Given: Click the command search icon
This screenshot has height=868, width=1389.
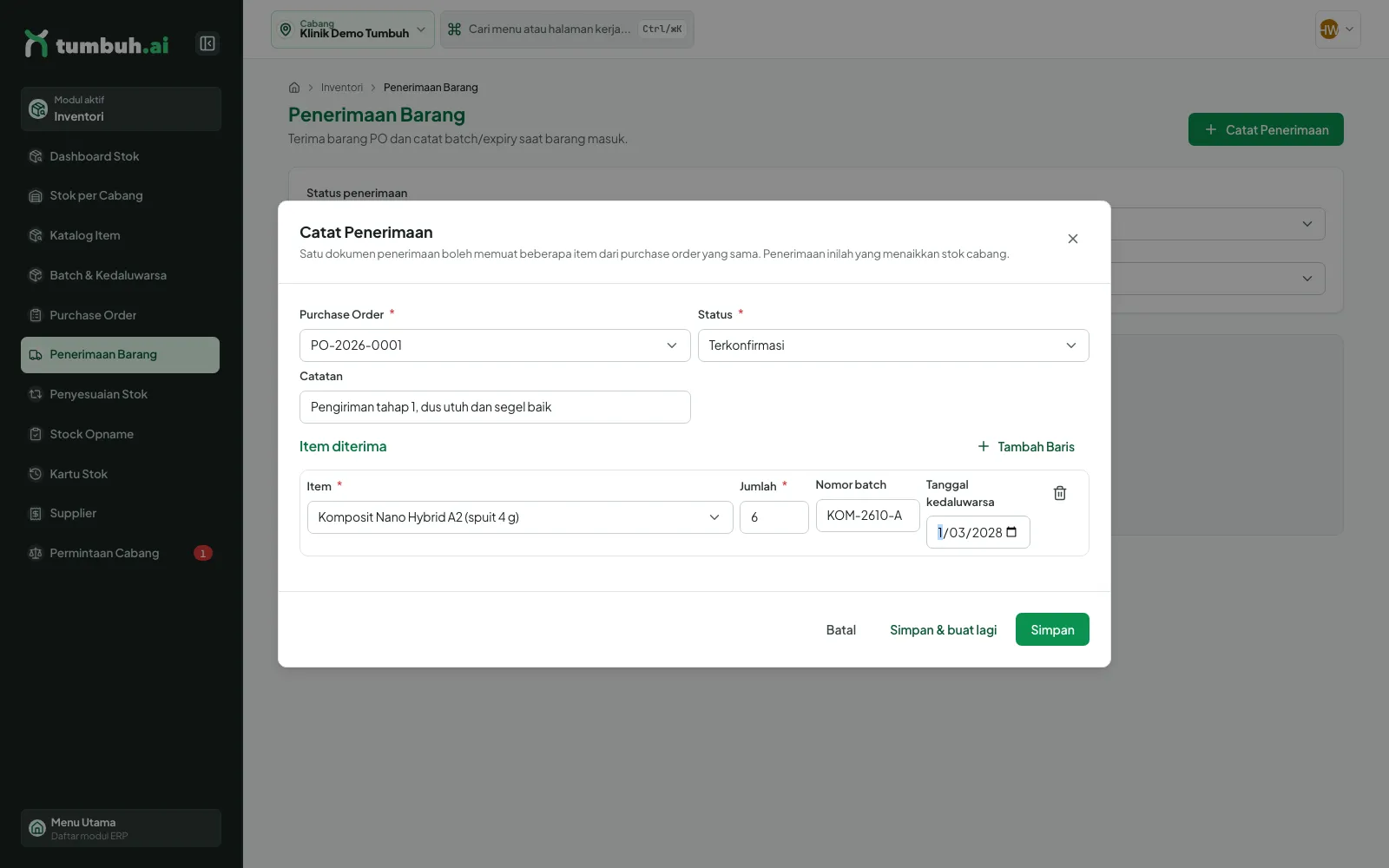Looking at the screenshot, I should click(454, 30).
